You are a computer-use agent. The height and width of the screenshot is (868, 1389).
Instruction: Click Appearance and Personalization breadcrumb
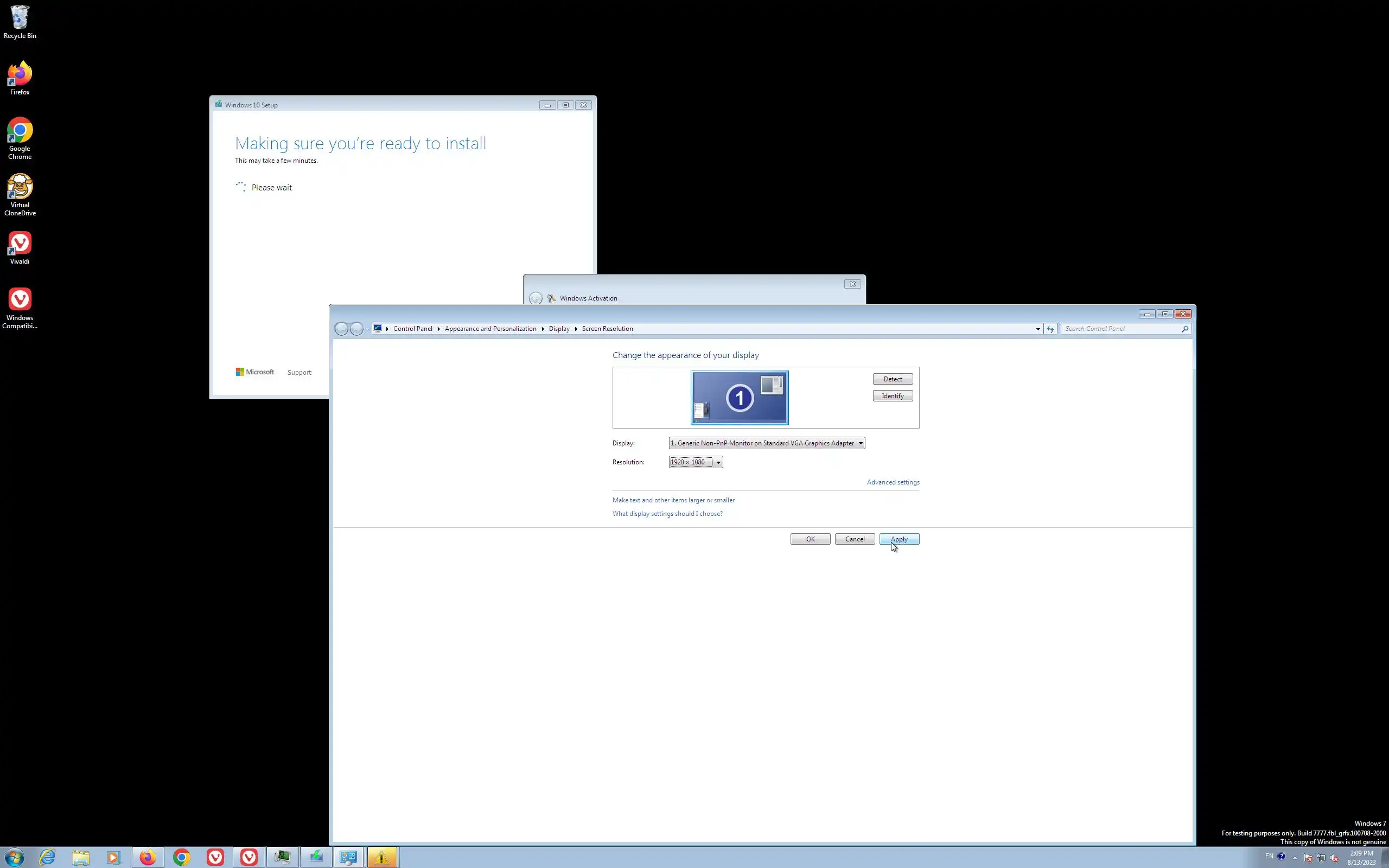point(490,329)
